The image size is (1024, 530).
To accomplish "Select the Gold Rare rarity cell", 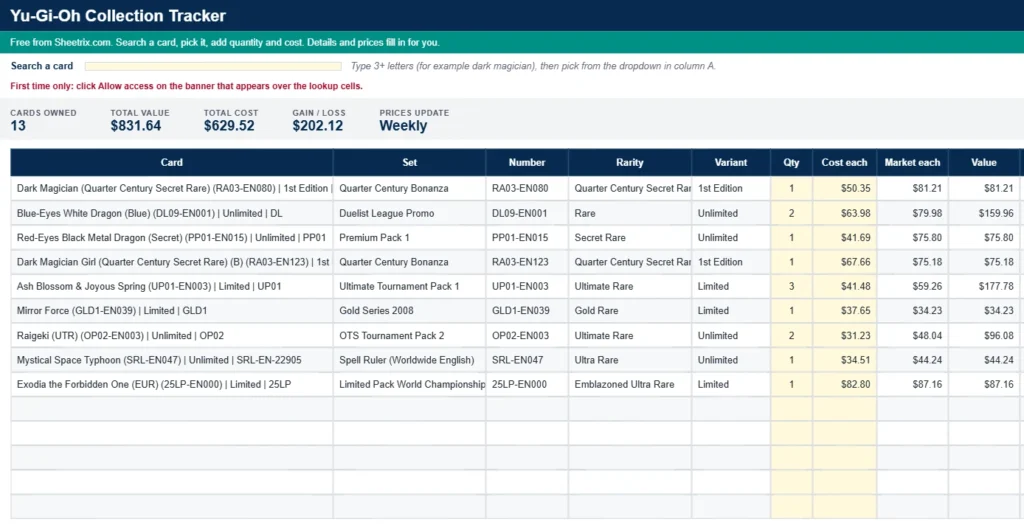I will 630,311.
